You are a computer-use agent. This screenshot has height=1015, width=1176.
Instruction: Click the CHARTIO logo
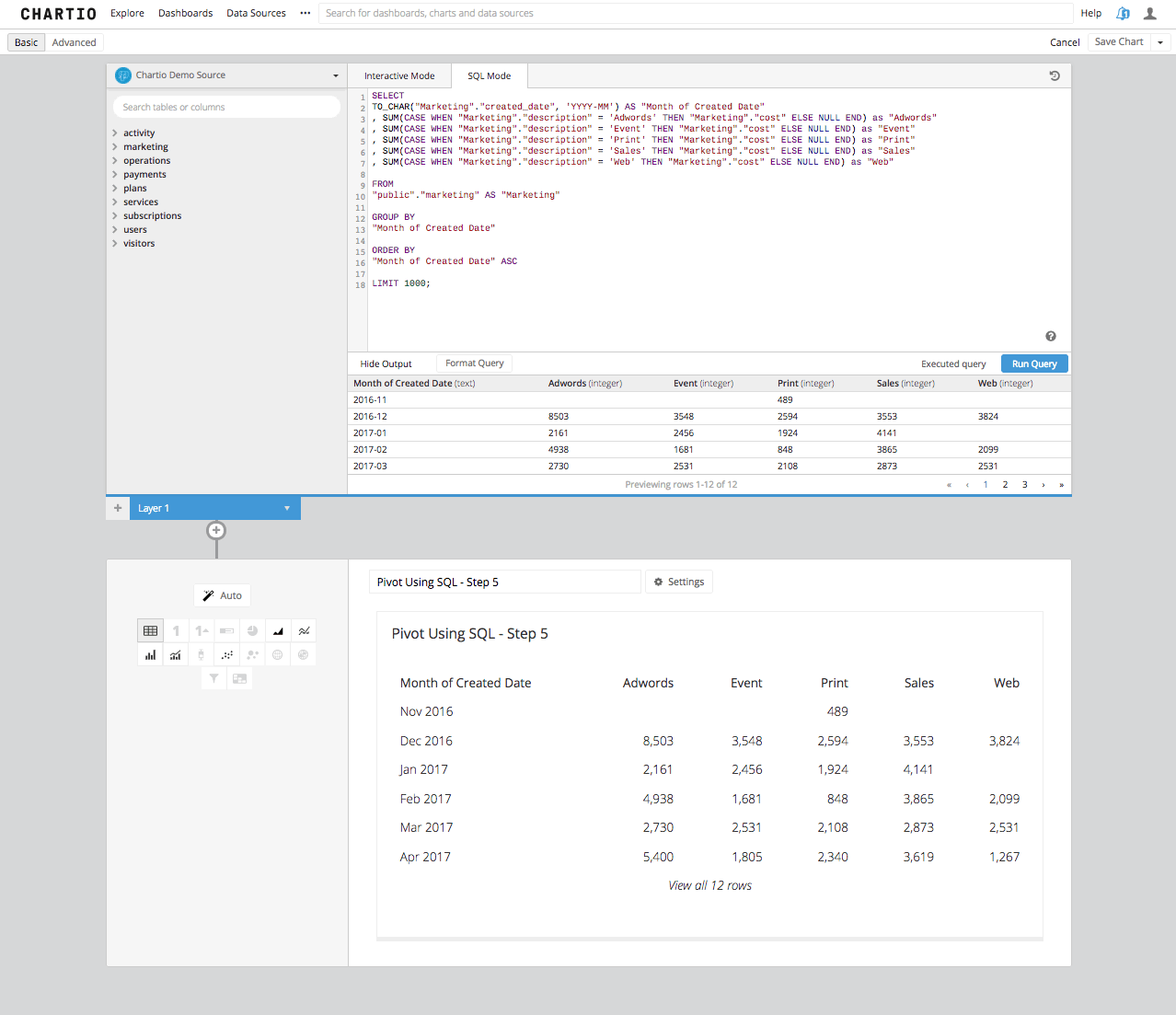click(x=58, y=14)
